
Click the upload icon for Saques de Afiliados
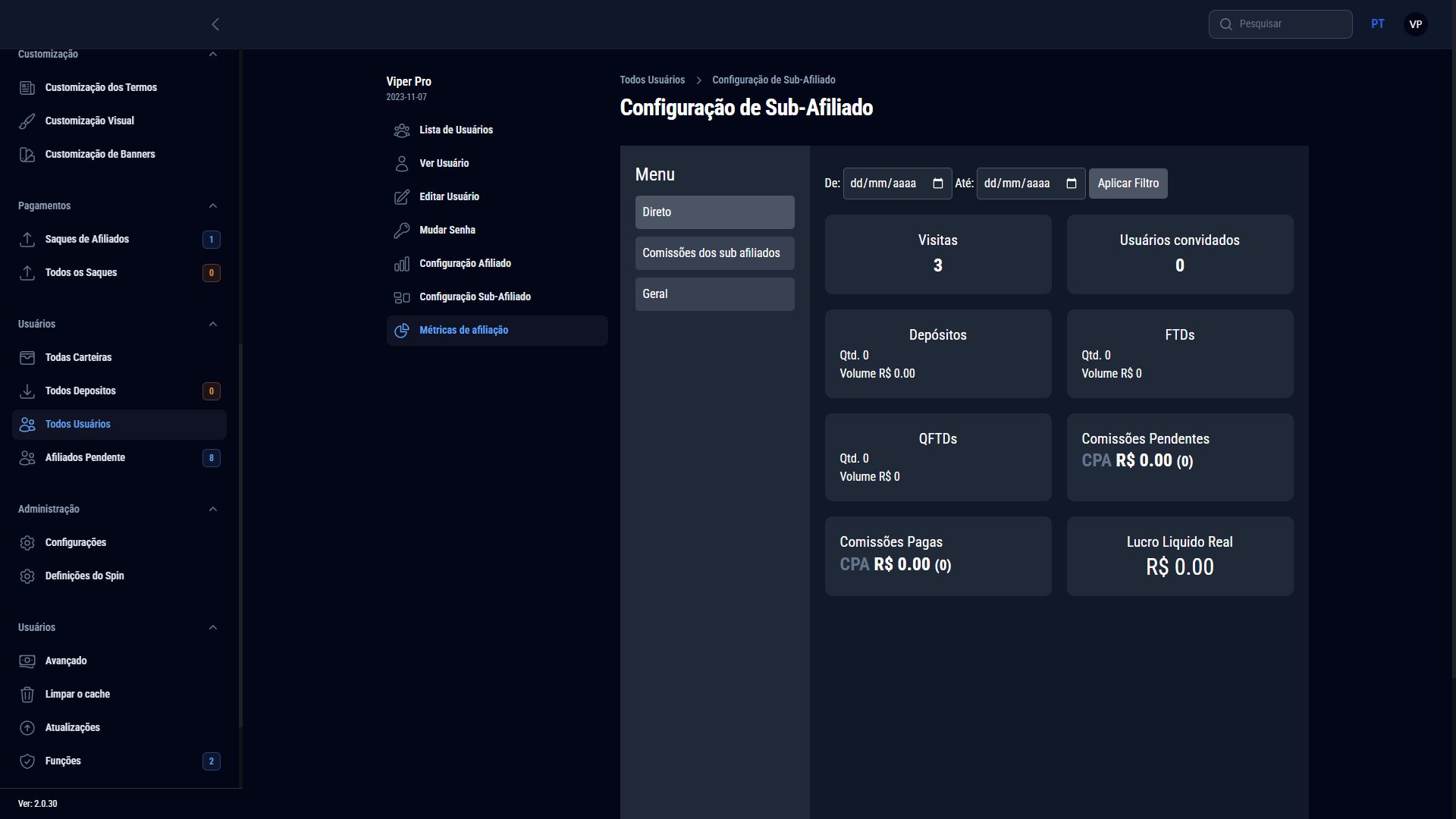[x=27, y=240]
